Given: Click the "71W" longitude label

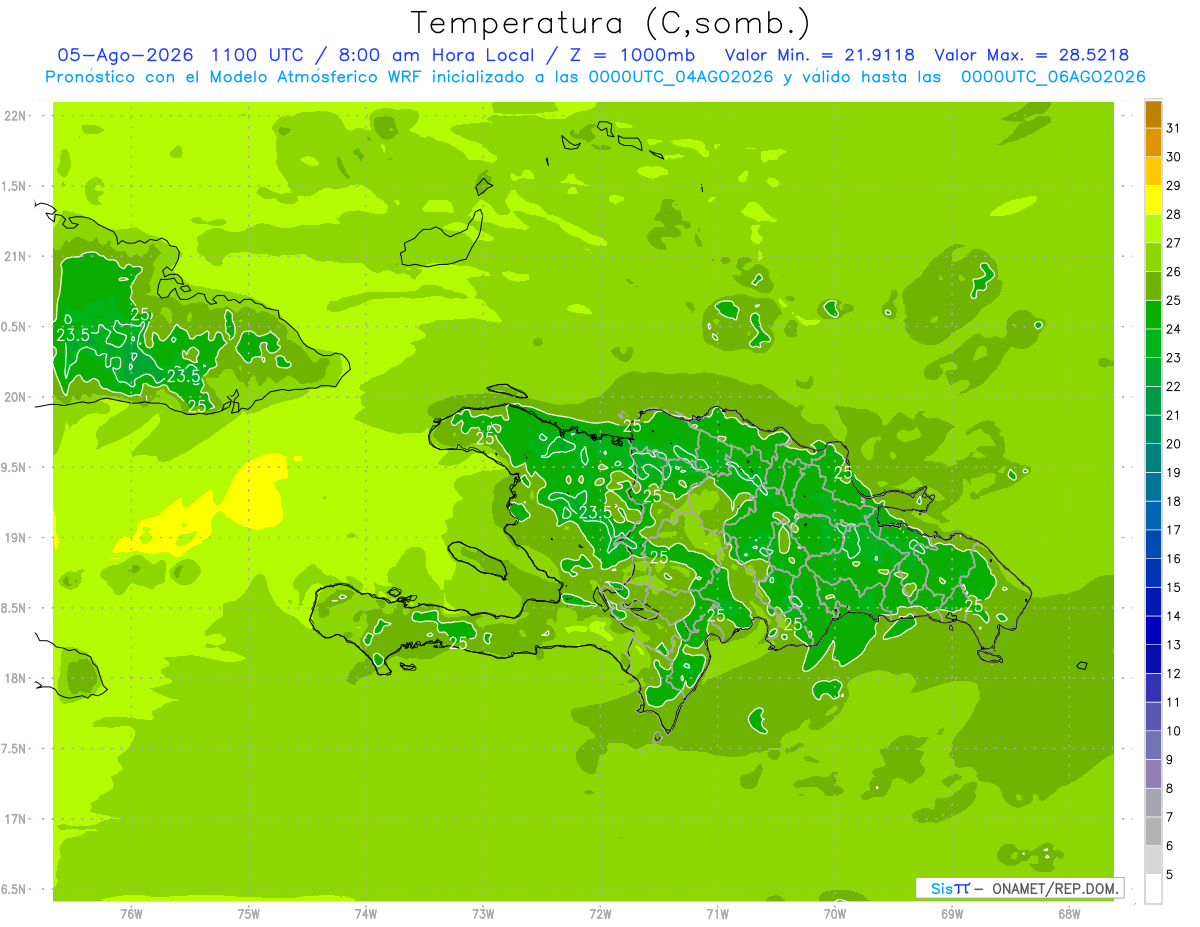Looking at the screenshot, I should pyautogui.click(x=717, y=913).
